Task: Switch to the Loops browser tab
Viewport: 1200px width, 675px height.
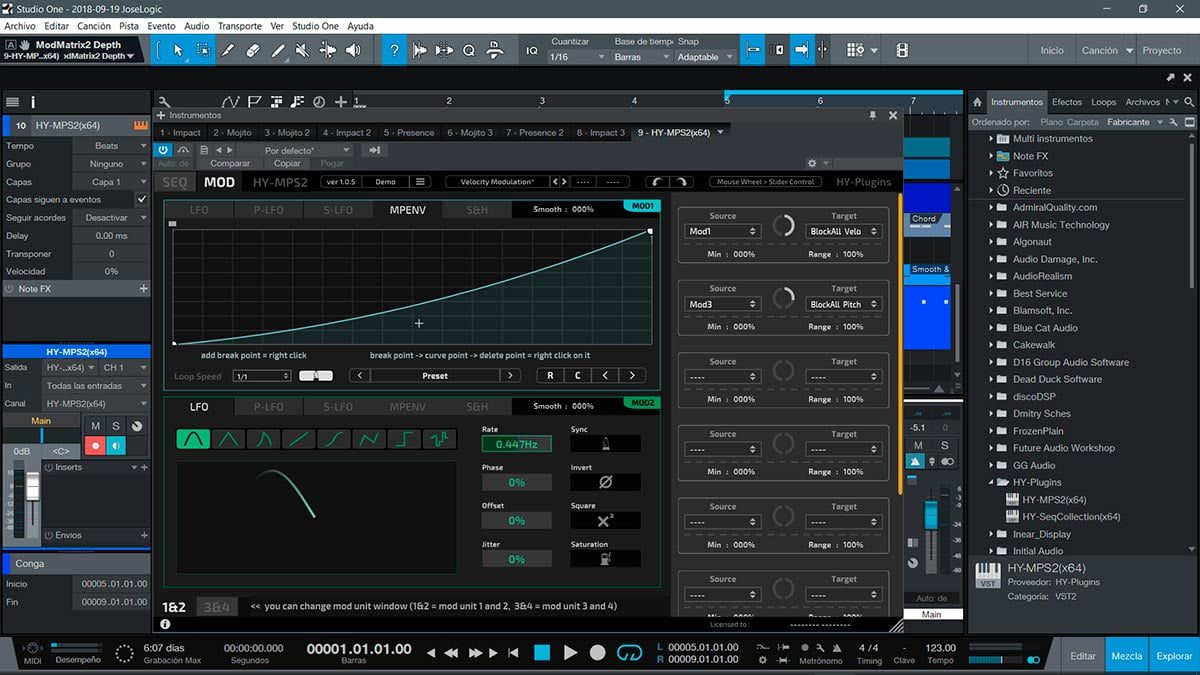Action: click(1103, 102)
